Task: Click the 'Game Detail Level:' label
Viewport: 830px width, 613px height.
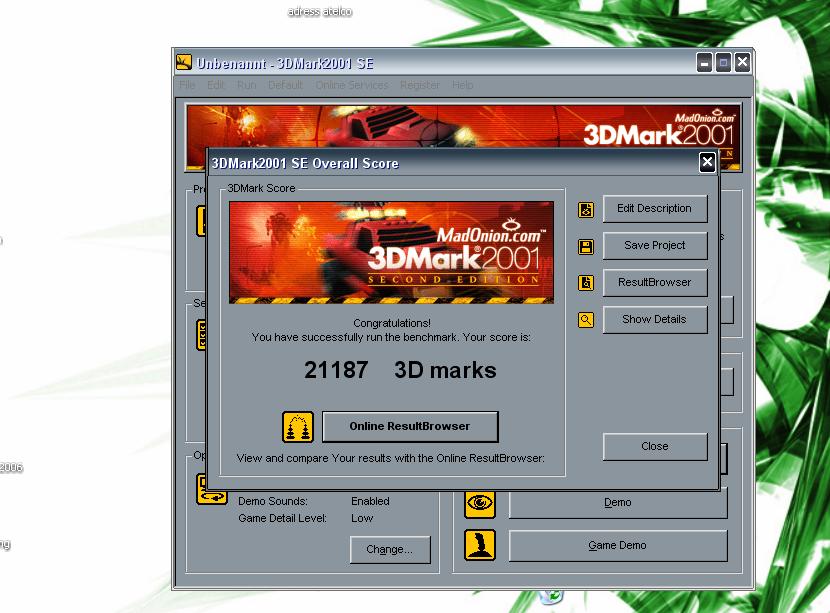Action: 282,518
